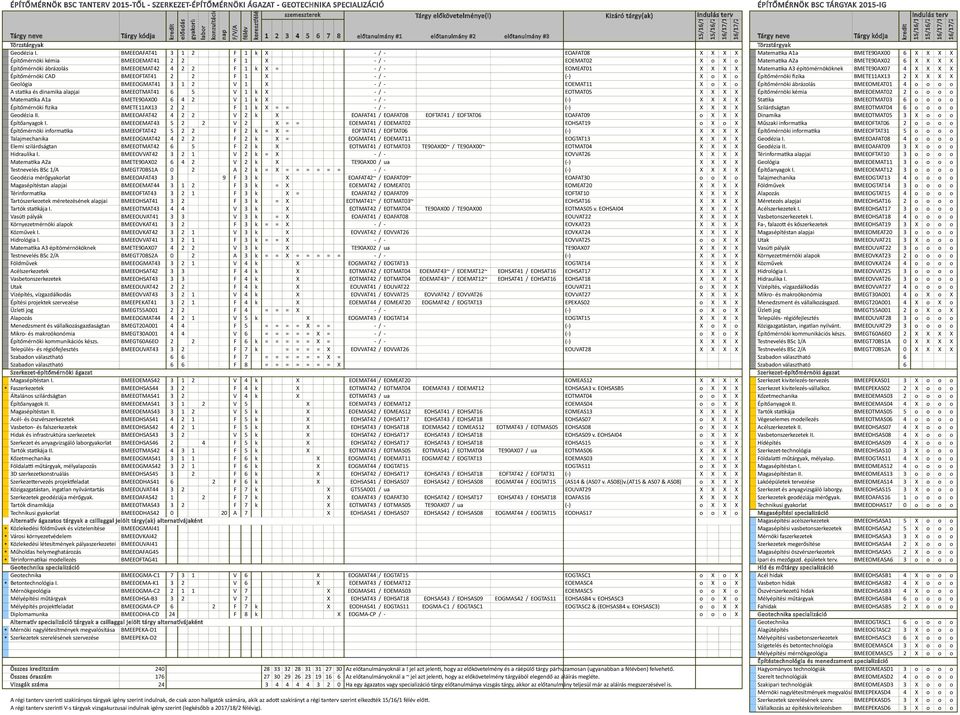Click the 'Összes óraszám' label

(x=31, y=677)
